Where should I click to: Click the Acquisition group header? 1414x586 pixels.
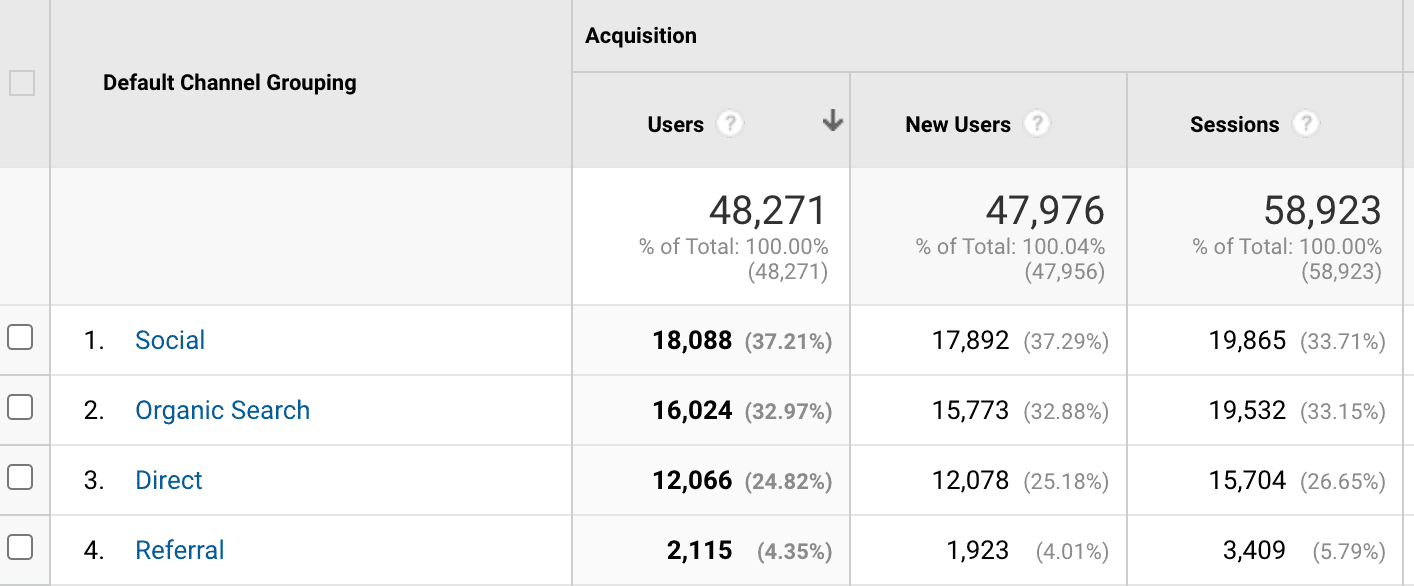(x=641, y=36)
